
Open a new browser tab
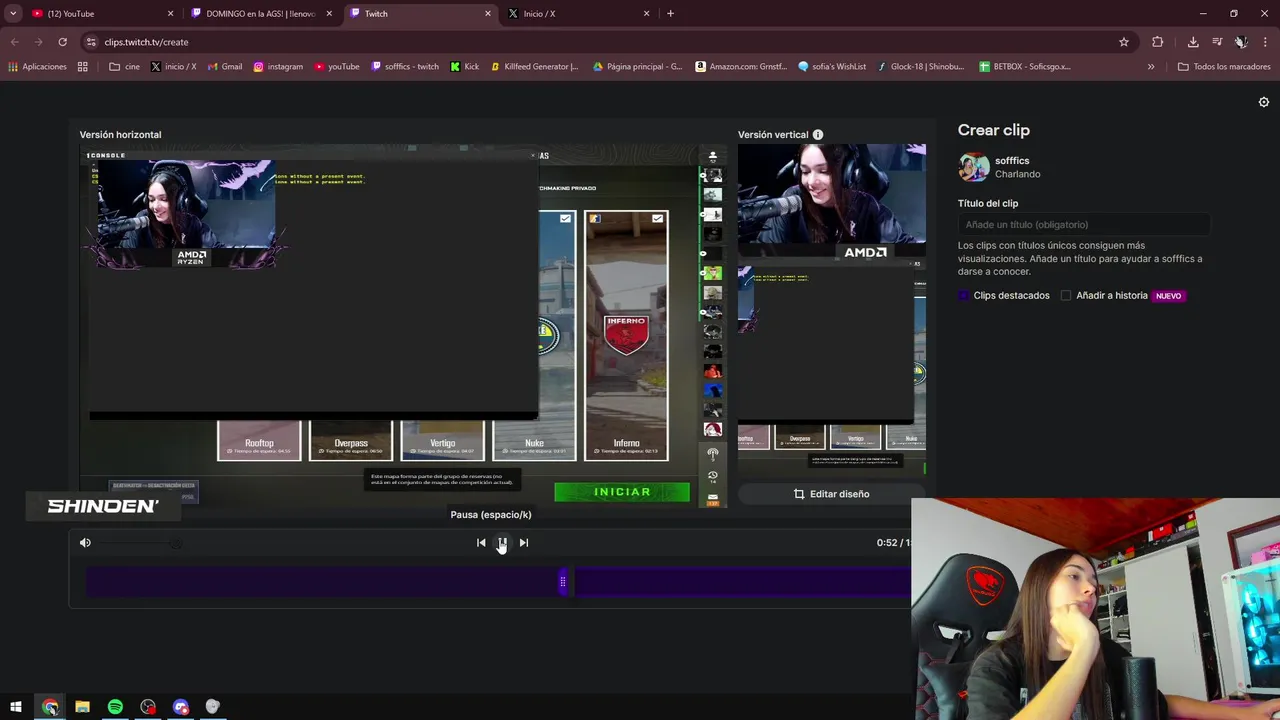(670, 14)
